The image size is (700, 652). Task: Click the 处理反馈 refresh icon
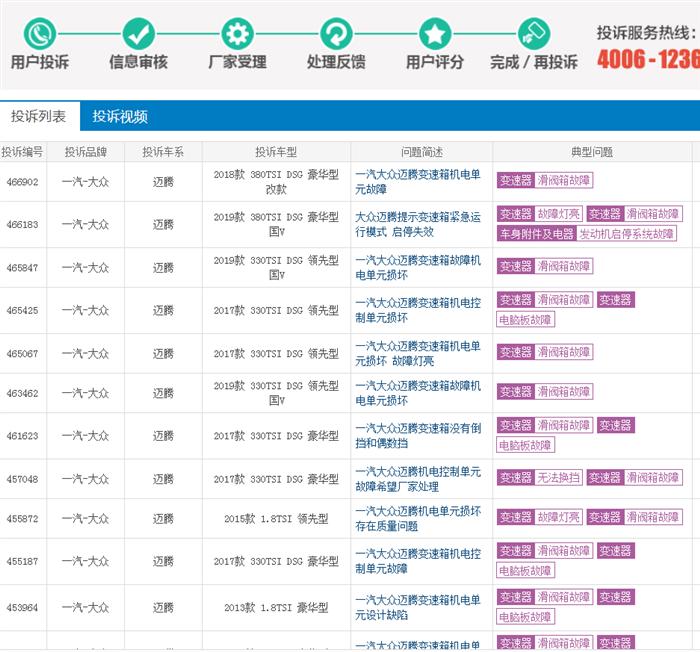pos(336,34)
